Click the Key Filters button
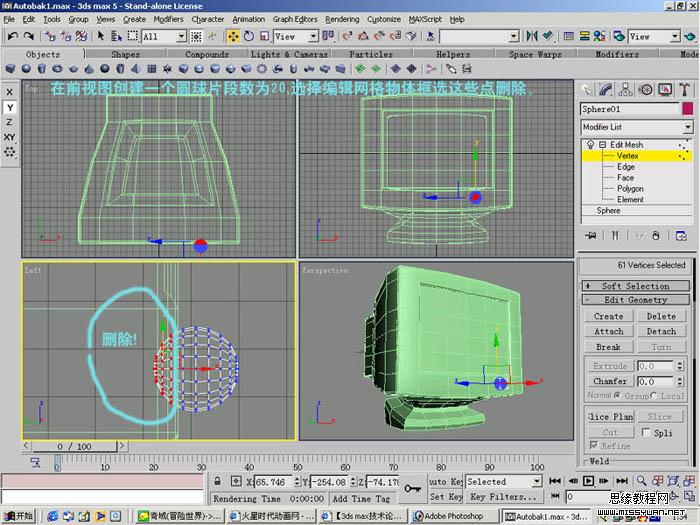This screenshot has height=525, width=700. click(x=504, y=496)
